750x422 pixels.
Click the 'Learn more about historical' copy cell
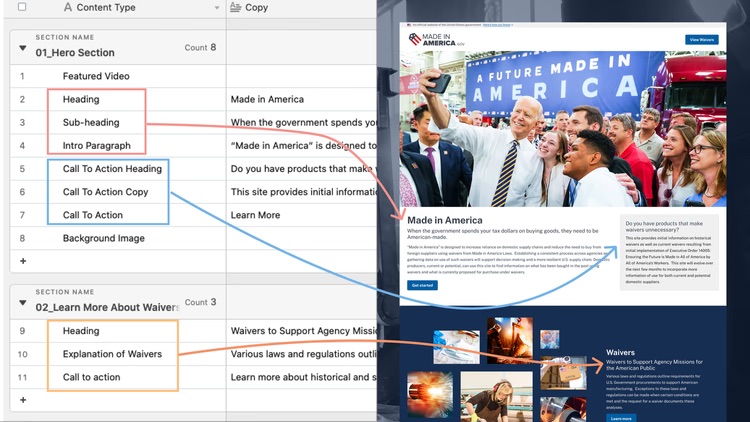[x=302, y=377]
